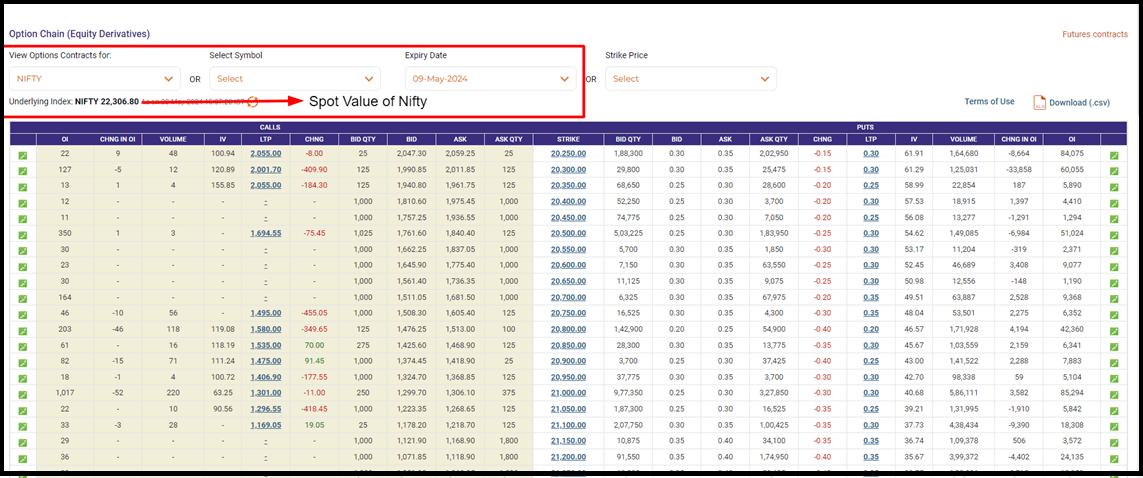
Task: Open the Futures contracts link
Action: [1094, 34]
